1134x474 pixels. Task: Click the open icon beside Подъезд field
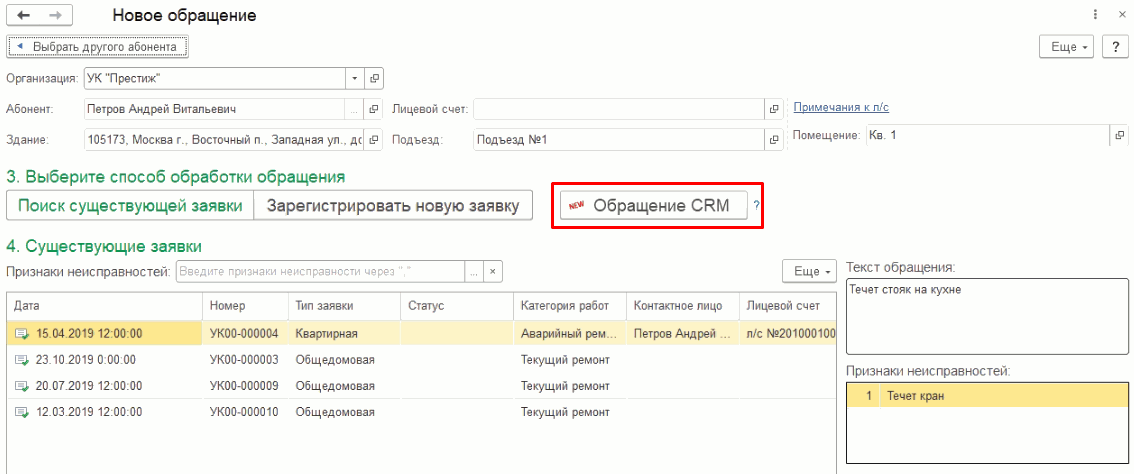pyautogui.click(x=774, y=139)
